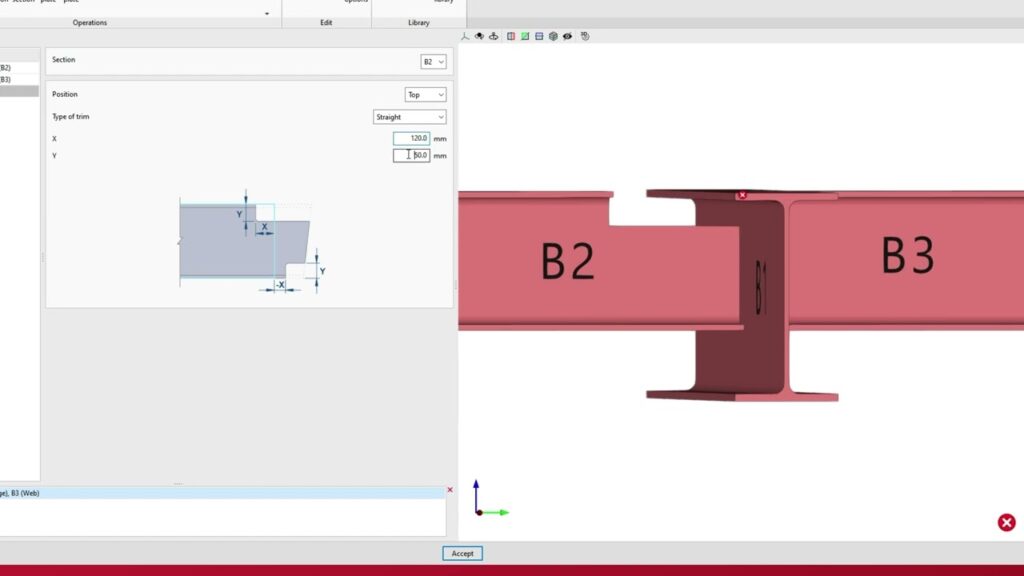Click the red X marker on the beam
The height and width of the screenshot is (576, 1024).
(742, 195)
